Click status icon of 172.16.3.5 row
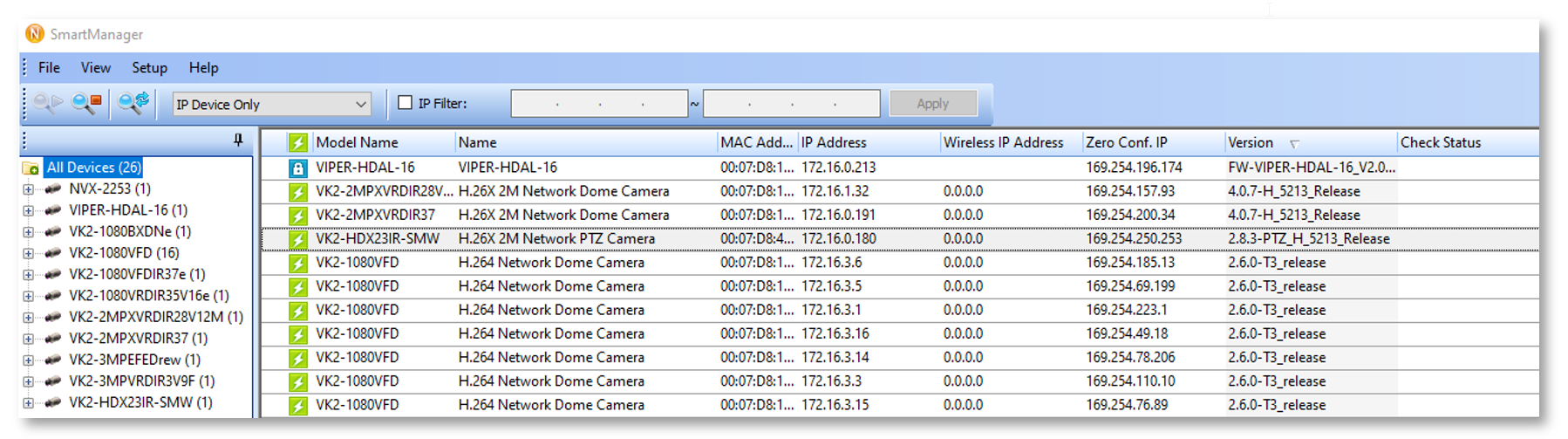 (x=298, y=286)
